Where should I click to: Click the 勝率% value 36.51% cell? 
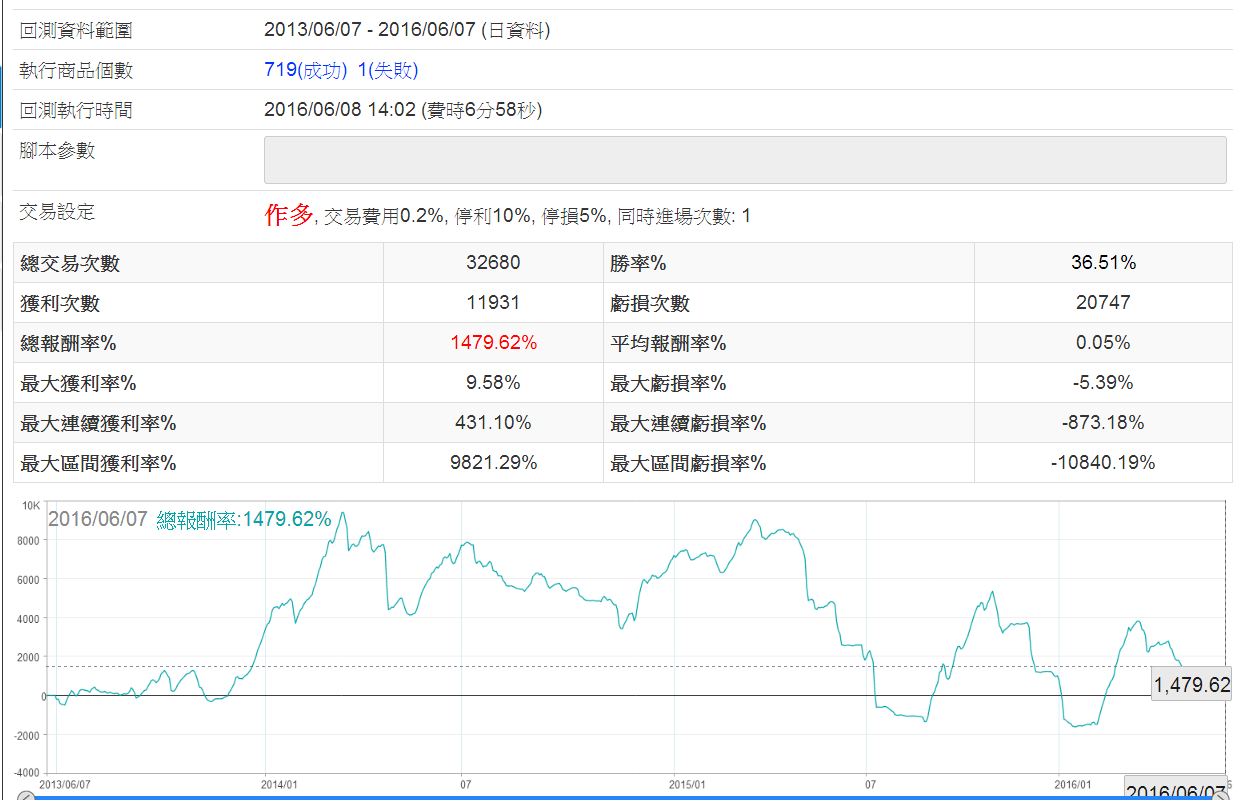tap(1103, 263)
